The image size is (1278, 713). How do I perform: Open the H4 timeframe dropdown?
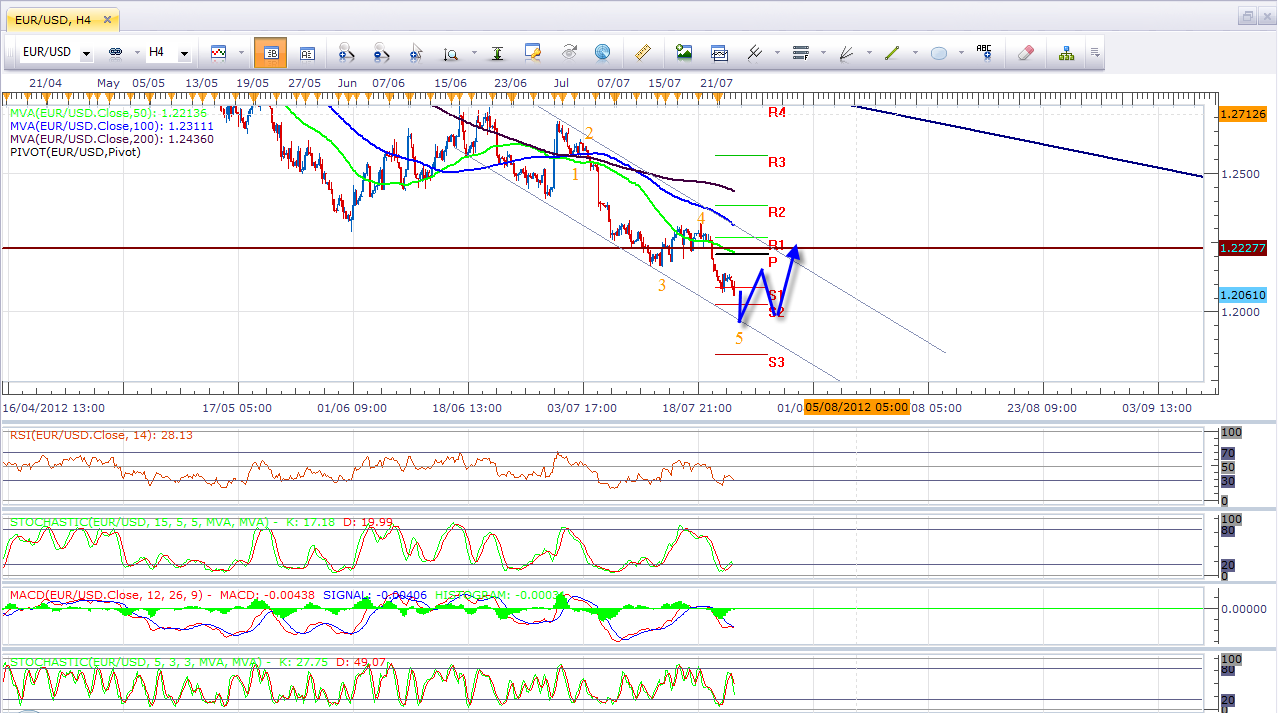(184, 53)
